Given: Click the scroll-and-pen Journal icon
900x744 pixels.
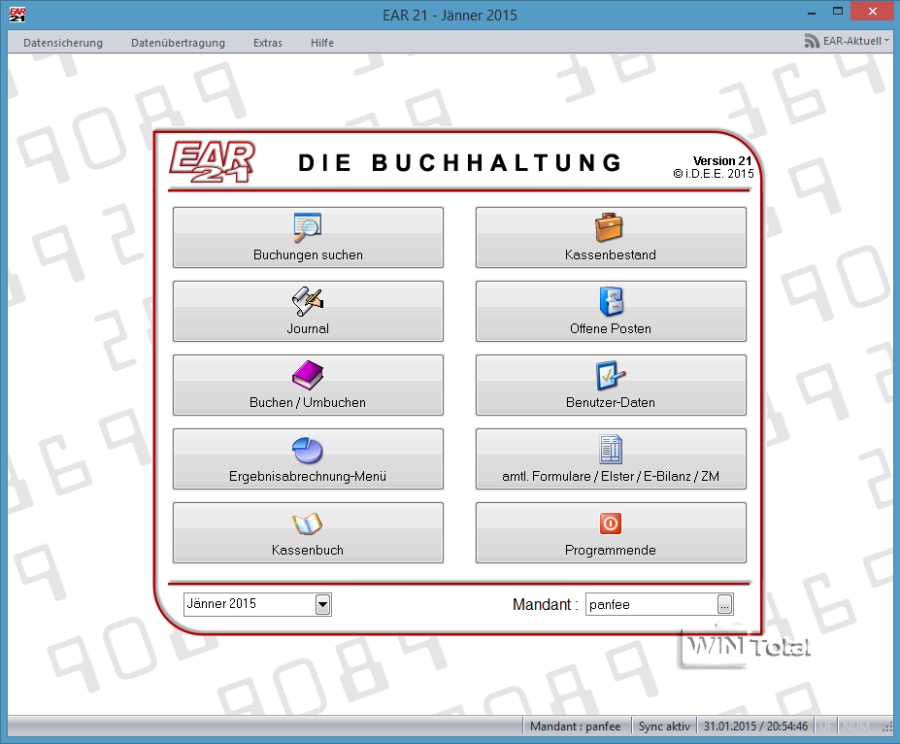Looking at the screenshot, I should [x=308, y=301].
